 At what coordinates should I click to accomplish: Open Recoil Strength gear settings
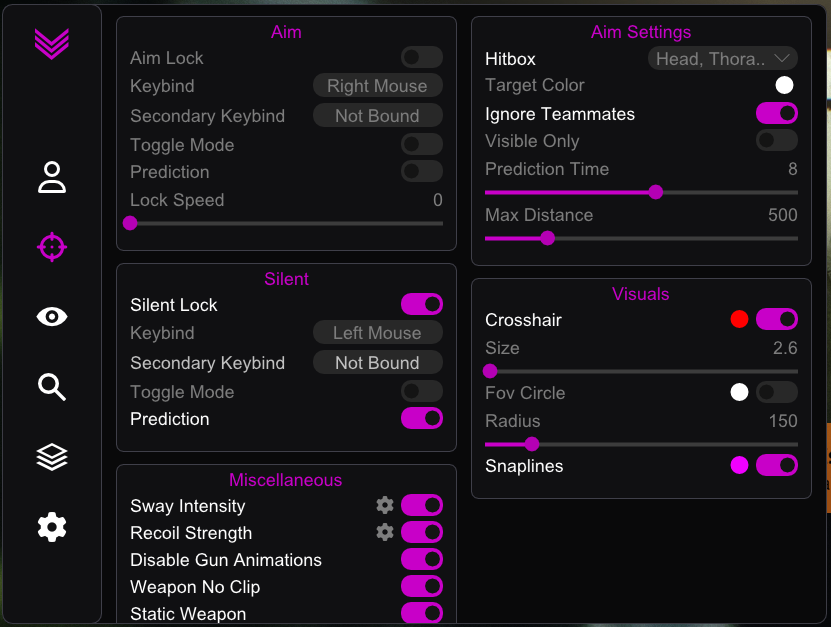(385, 532)
